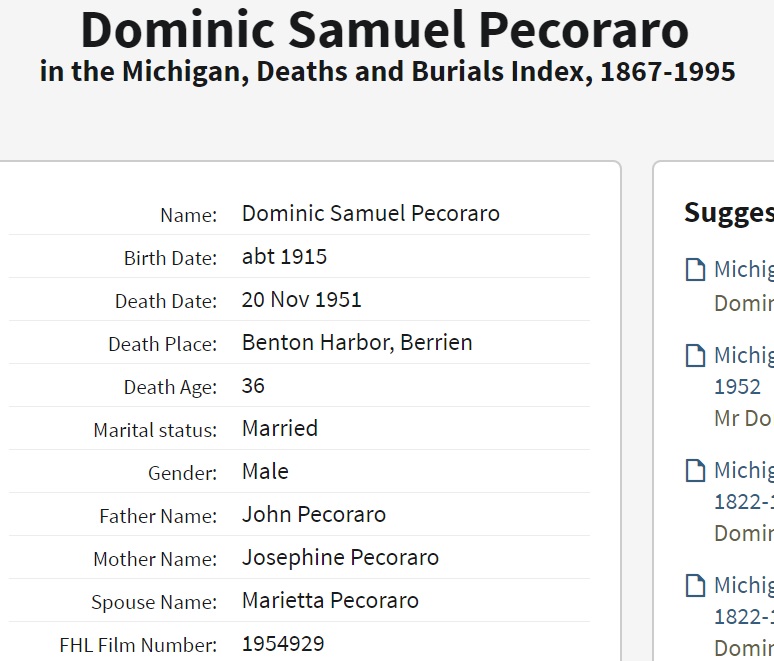Screen dimensions: 774x661
Task: Click the Dominic Samuel Pecoraro page heading
Action: pos(384,31)
